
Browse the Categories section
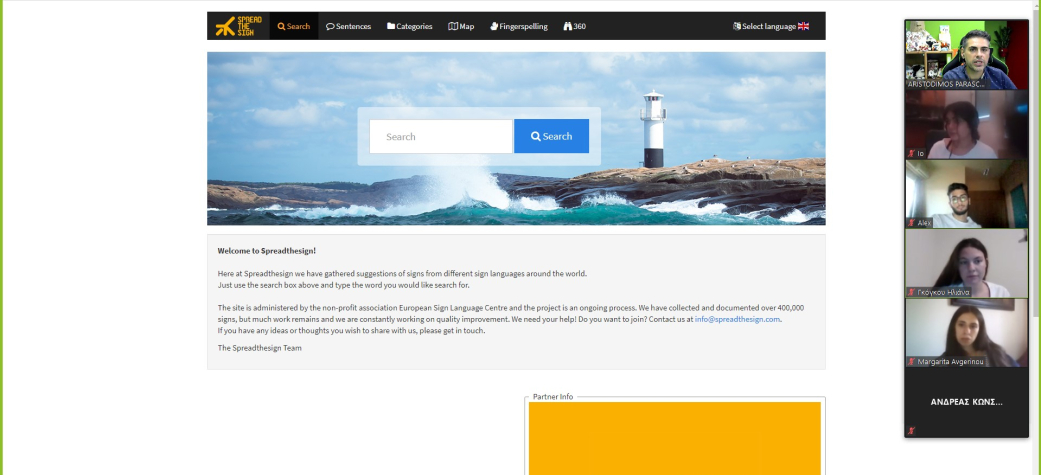pos(410,26)
